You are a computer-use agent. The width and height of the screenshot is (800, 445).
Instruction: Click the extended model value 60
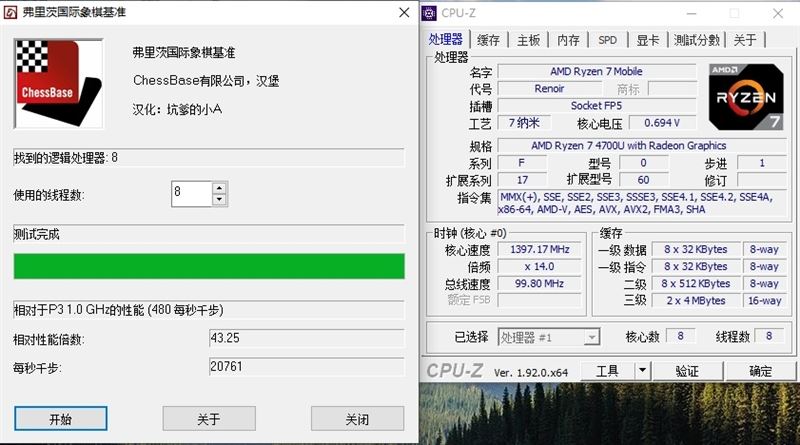click(x=643, y=180)
